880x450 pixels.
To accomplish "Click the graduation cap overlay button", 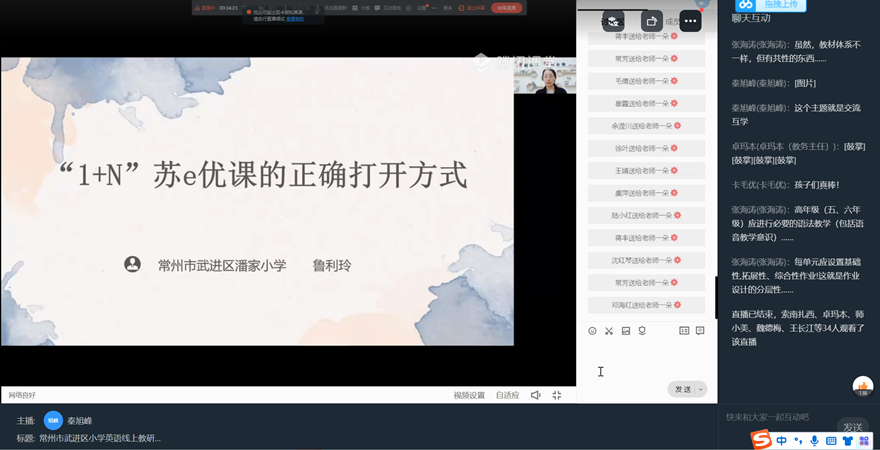I will pos(613,21).
